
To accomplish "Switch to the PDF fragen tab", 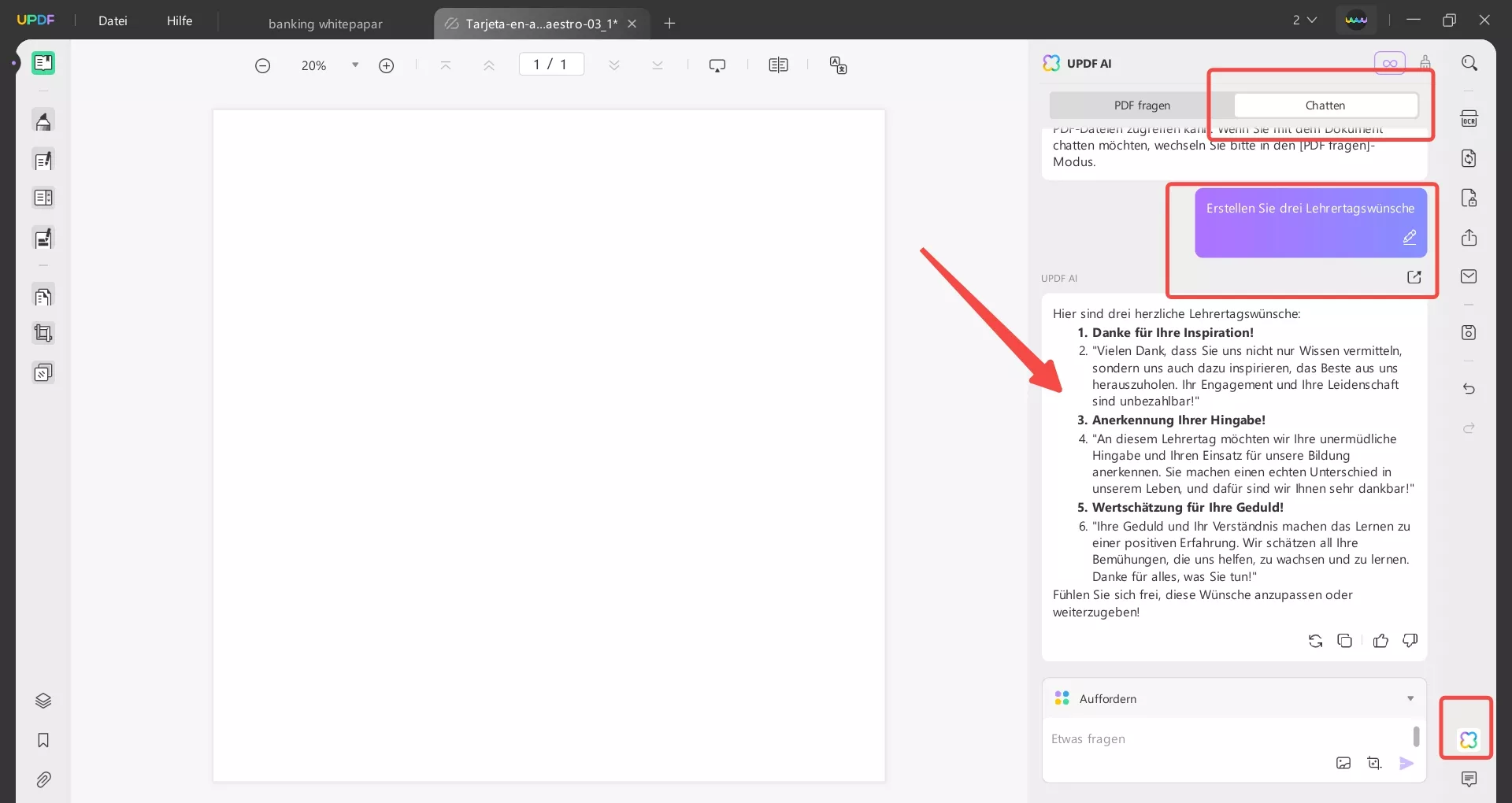I will tap(1142, 105).
